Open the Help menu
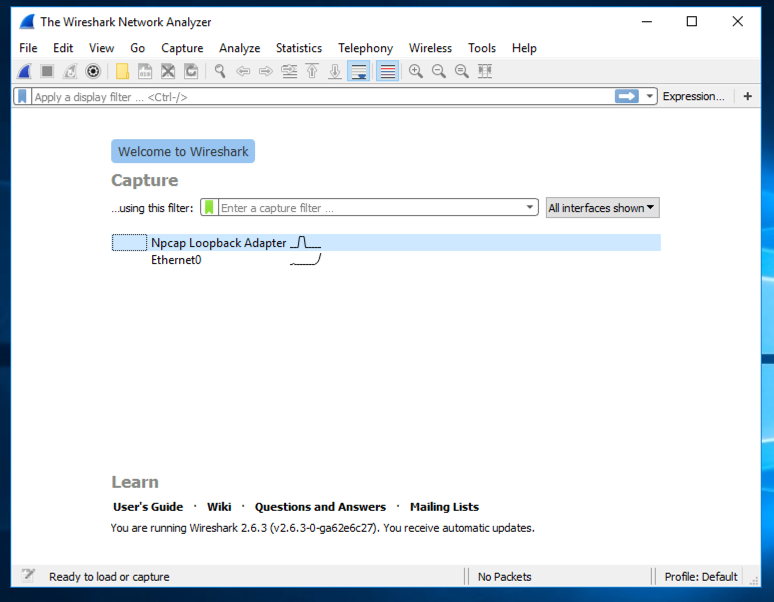This screenshot has height=602, width=774. click(x=524, y=48)
